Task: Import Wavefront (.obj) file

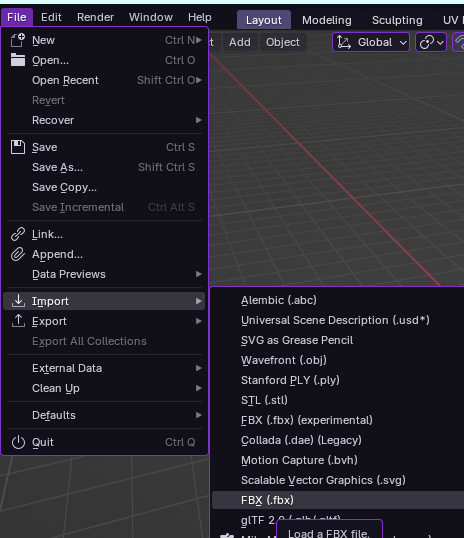Action: point(338,360)
